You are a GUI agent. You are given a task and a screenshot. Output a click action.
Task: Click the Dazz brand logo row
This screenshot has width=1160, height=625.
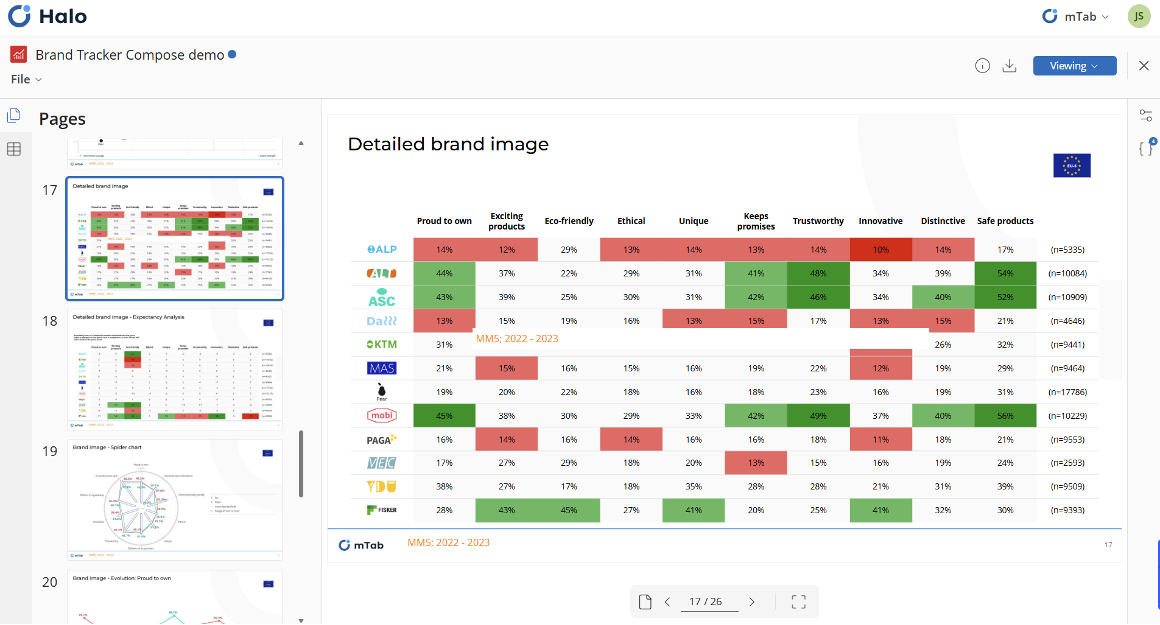(382, 321)
